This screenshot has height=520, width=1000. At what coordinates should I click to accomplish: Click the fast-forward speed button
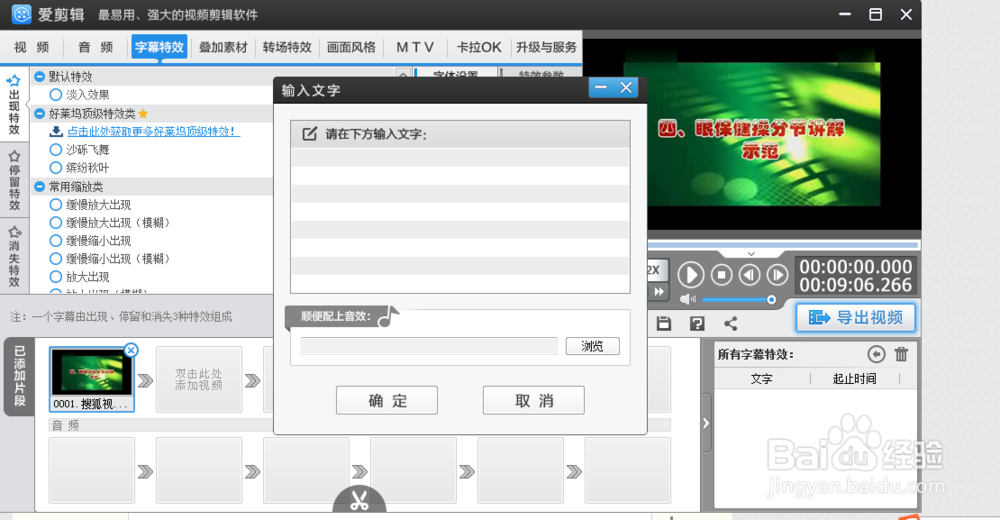[x=658, y=292]
